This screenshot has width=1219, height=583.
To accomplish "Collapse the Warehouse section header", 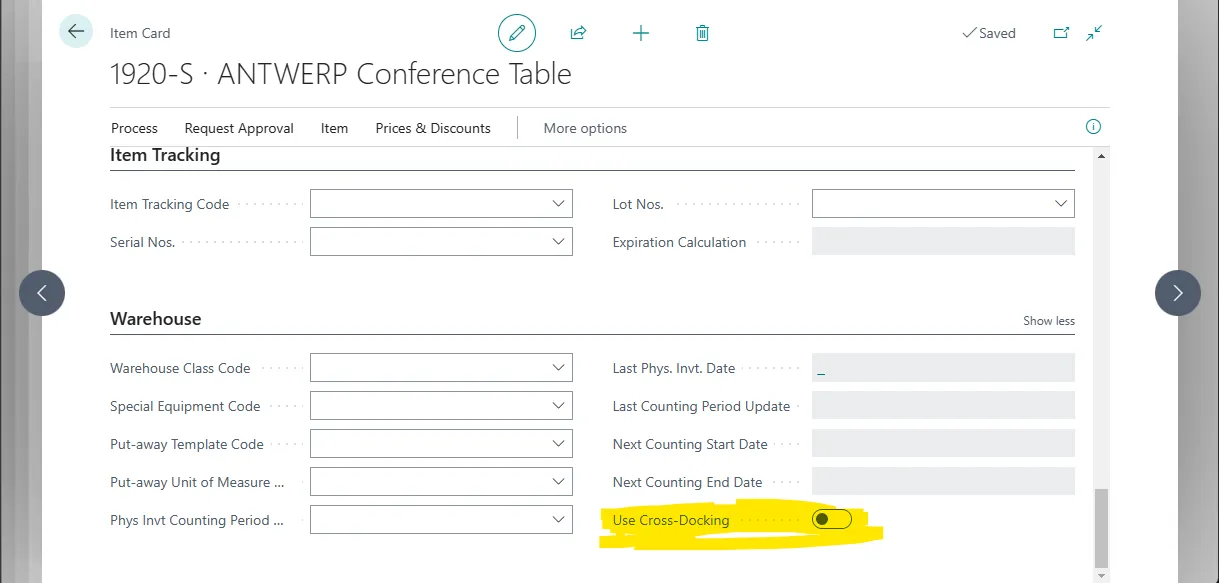I will [x=156, y=319].
